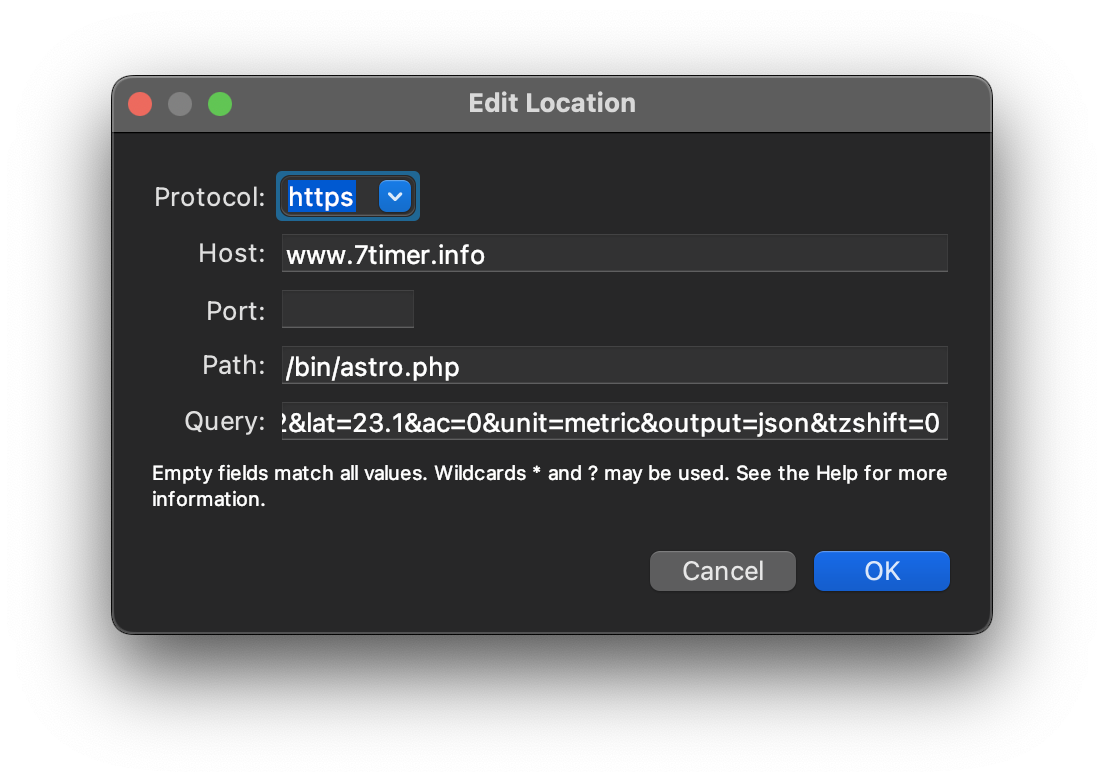Image resolution: width=1104 pixels, height=782 pixels.
Task: Close the Edit Location window
Action: [x=140, y=104]
